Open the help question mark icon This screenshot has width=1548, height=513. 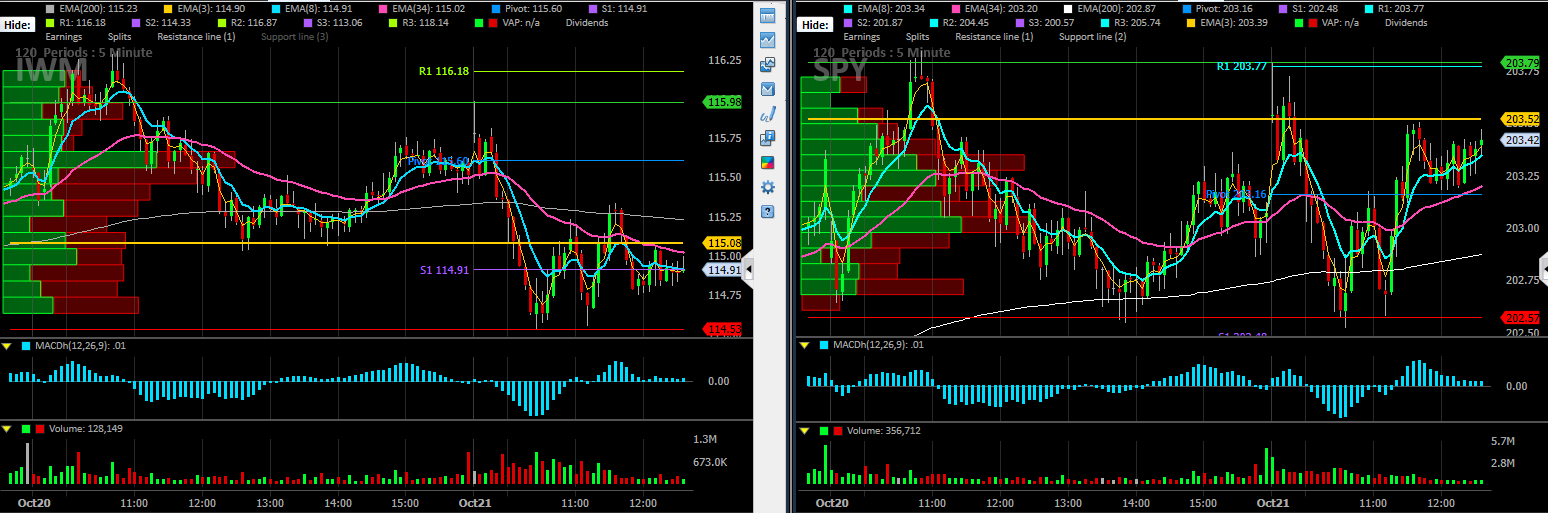point(768,212)
